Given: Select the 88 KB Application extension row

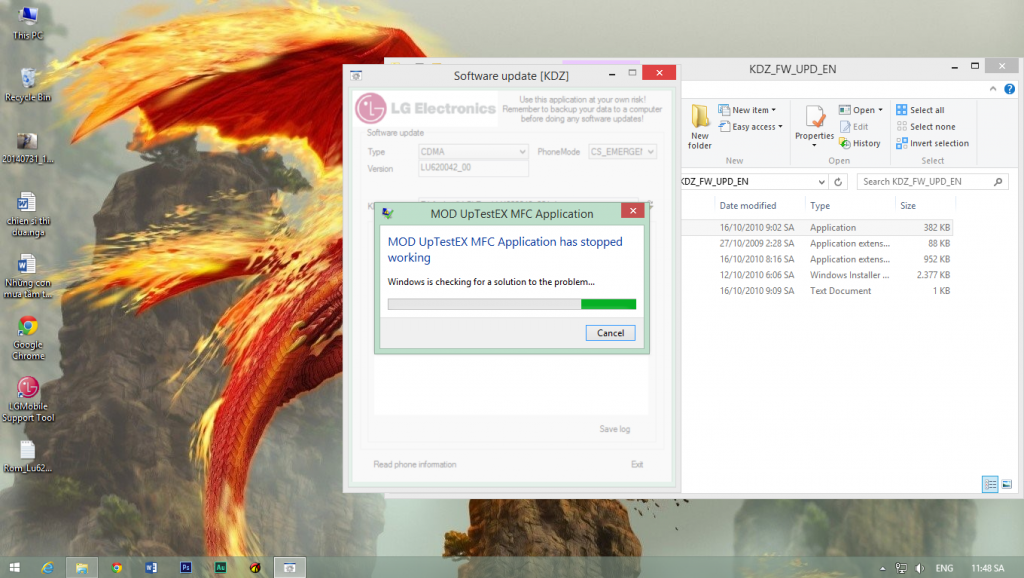Looking at the screenshot, I should [x=816, y=243].
